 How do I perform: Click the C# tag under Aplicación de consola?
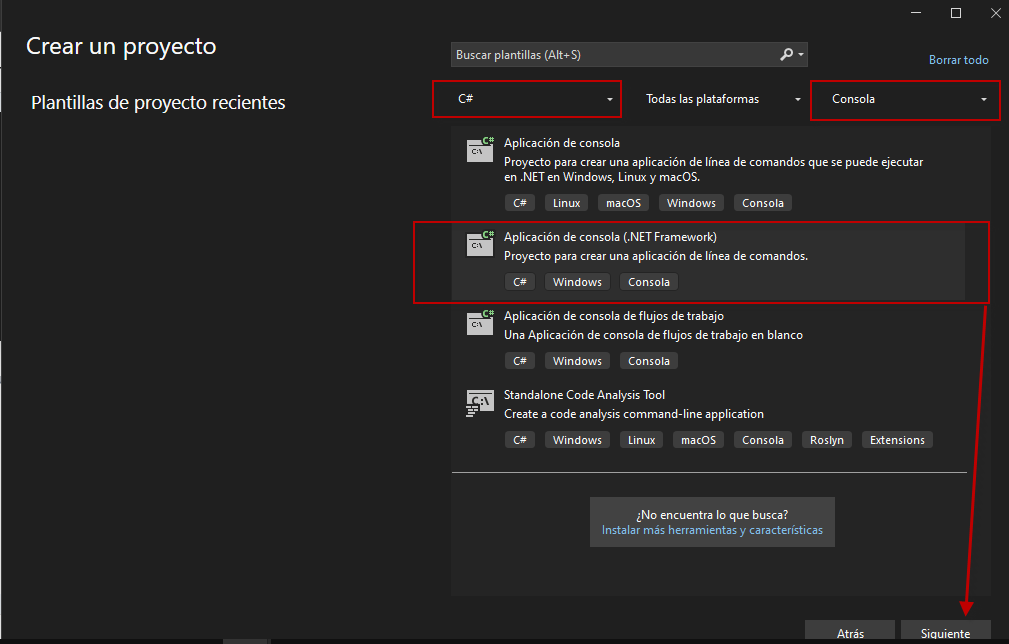(x=520, y=203)
